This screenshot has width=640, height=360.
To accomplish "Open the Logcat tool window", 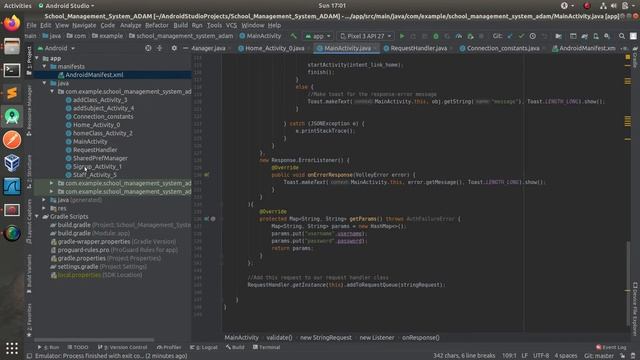I will coord(204,347).
